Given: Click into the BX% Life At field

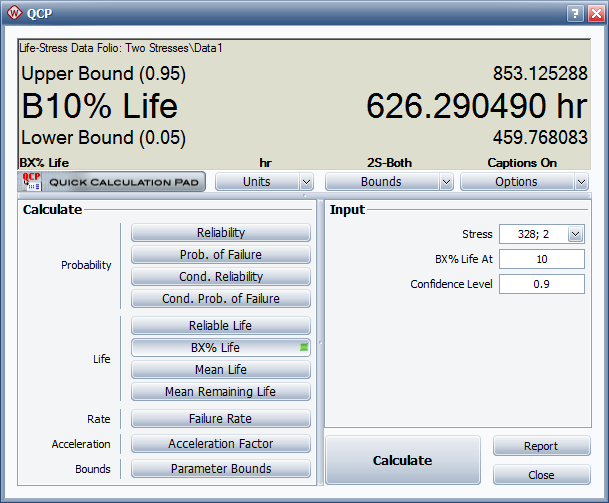Looking at the screenshot, I should coord(541,259).
